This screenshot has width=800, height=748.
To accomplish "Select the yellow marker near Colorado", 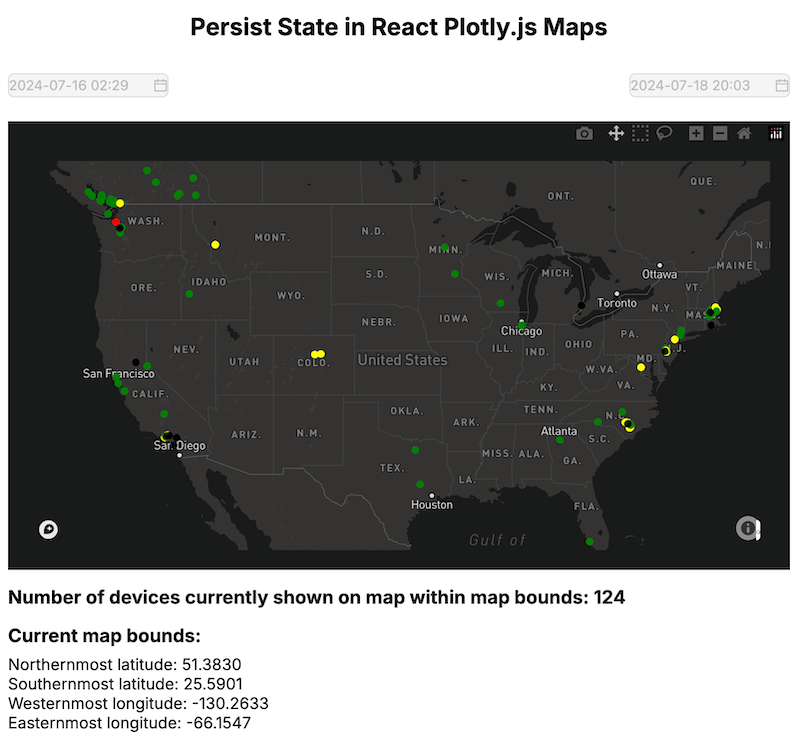I will coord(317,354).
